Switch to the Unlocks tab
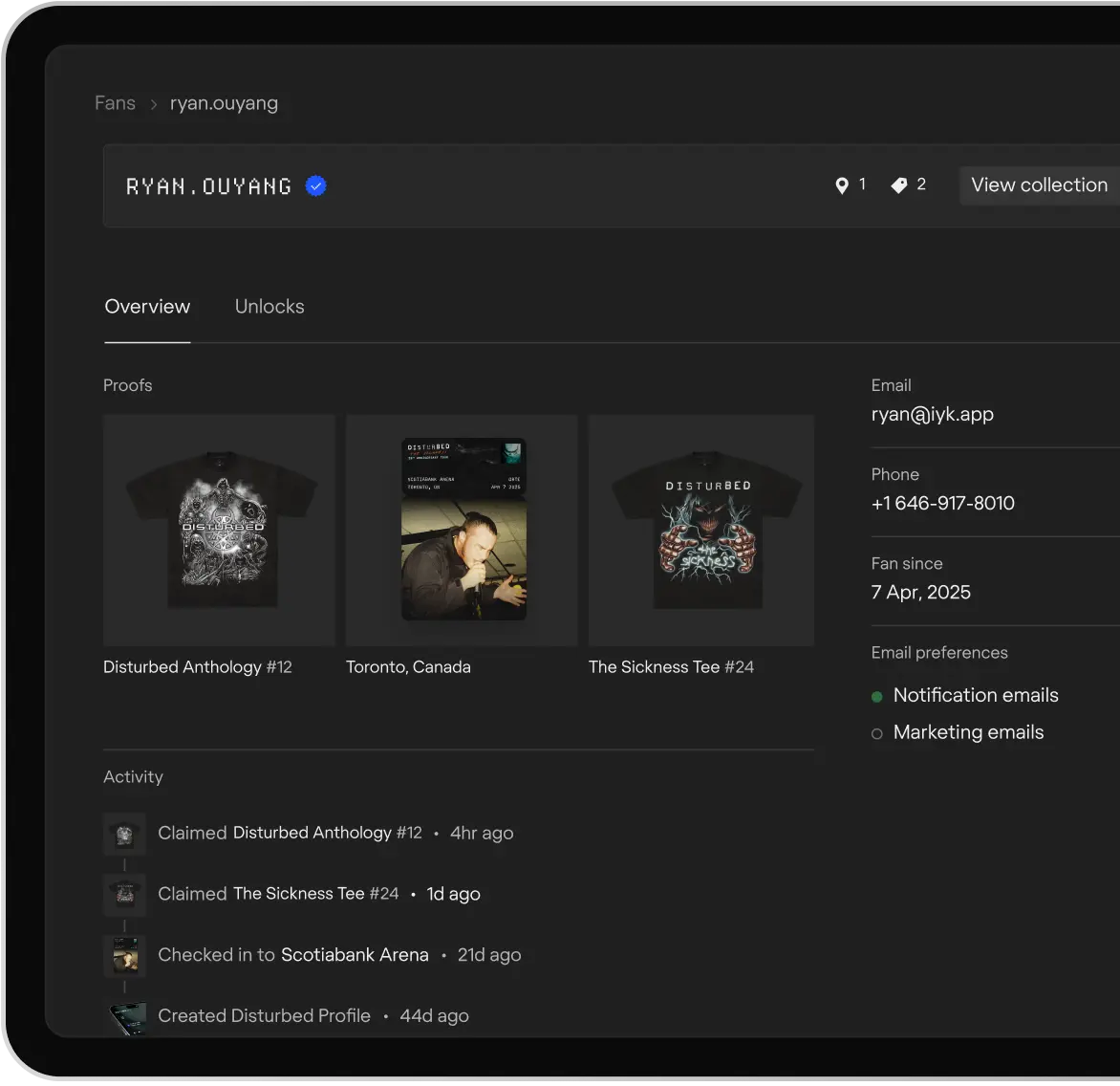 (x=269, y=307)
